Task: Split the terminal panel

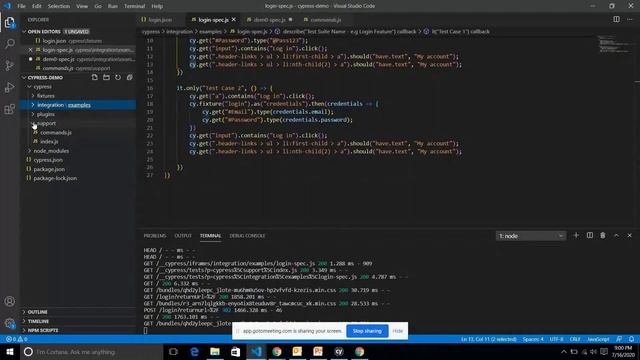Action: 590,236
